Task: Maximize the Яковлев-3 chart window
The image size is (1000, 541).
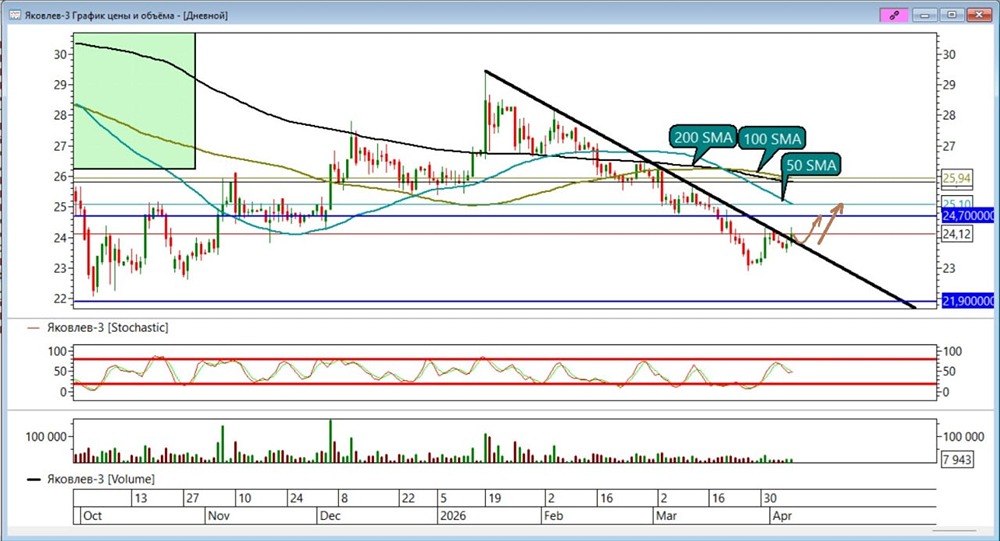Action: point(952,15)
